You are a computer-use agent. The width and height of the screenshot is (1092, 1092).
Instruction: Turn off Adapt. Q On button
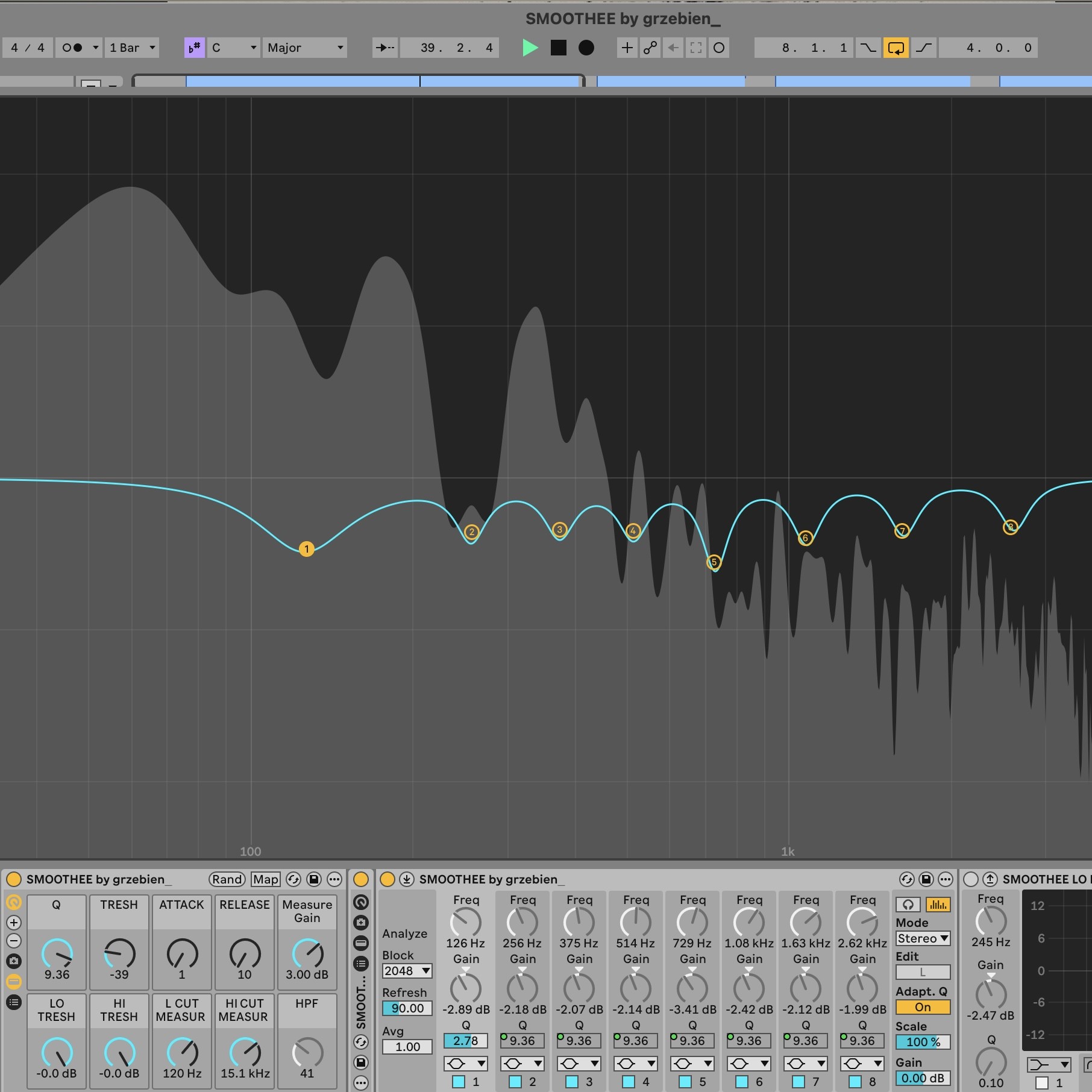tap(923, 1007)
